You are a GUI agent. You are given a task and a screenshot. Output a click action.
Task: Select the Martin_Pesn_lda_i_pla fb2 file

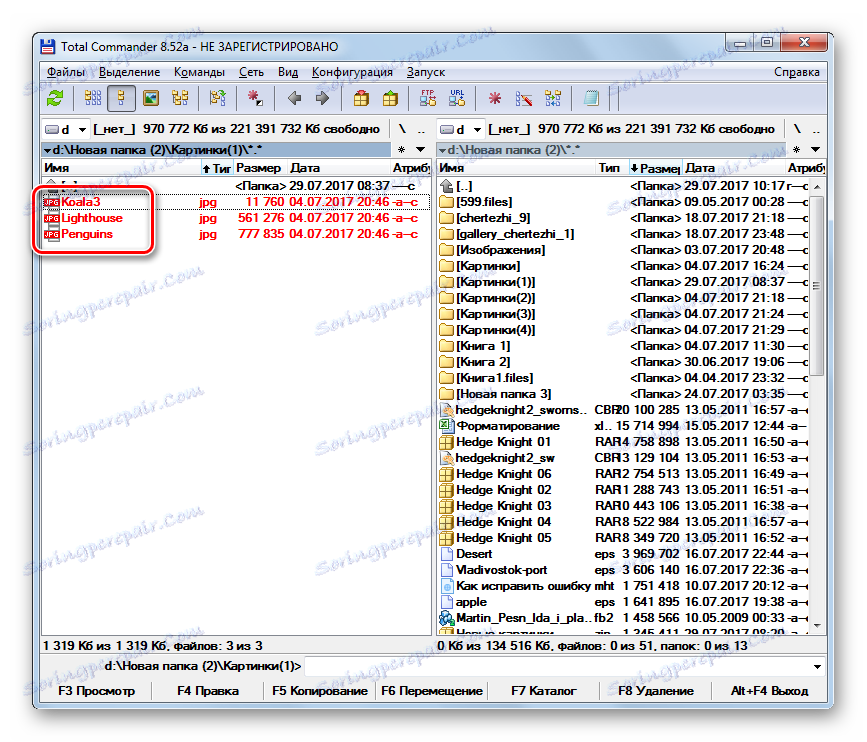pyautogui.click(x=623, y=618)
